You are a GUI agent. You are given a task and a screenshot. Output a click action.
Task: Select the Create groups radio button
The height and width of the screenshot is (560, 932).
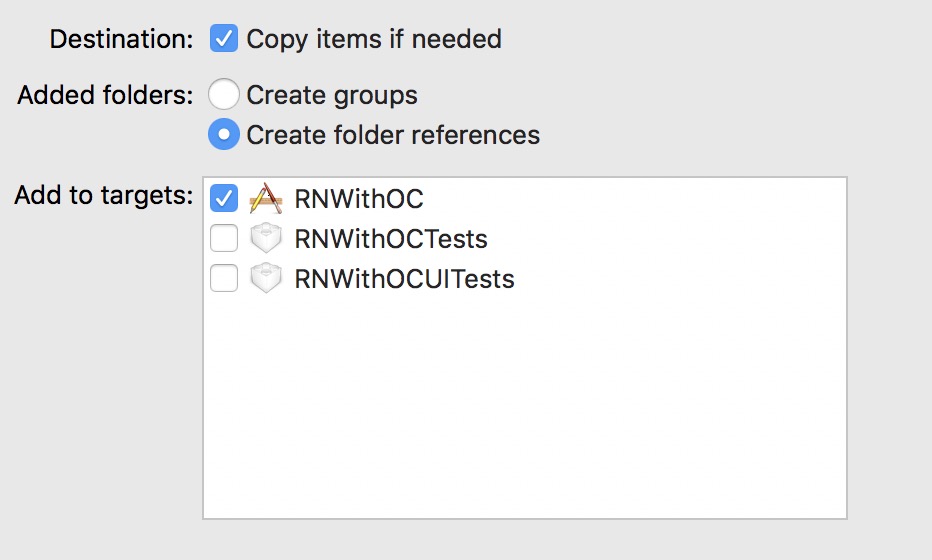[223, 94]
